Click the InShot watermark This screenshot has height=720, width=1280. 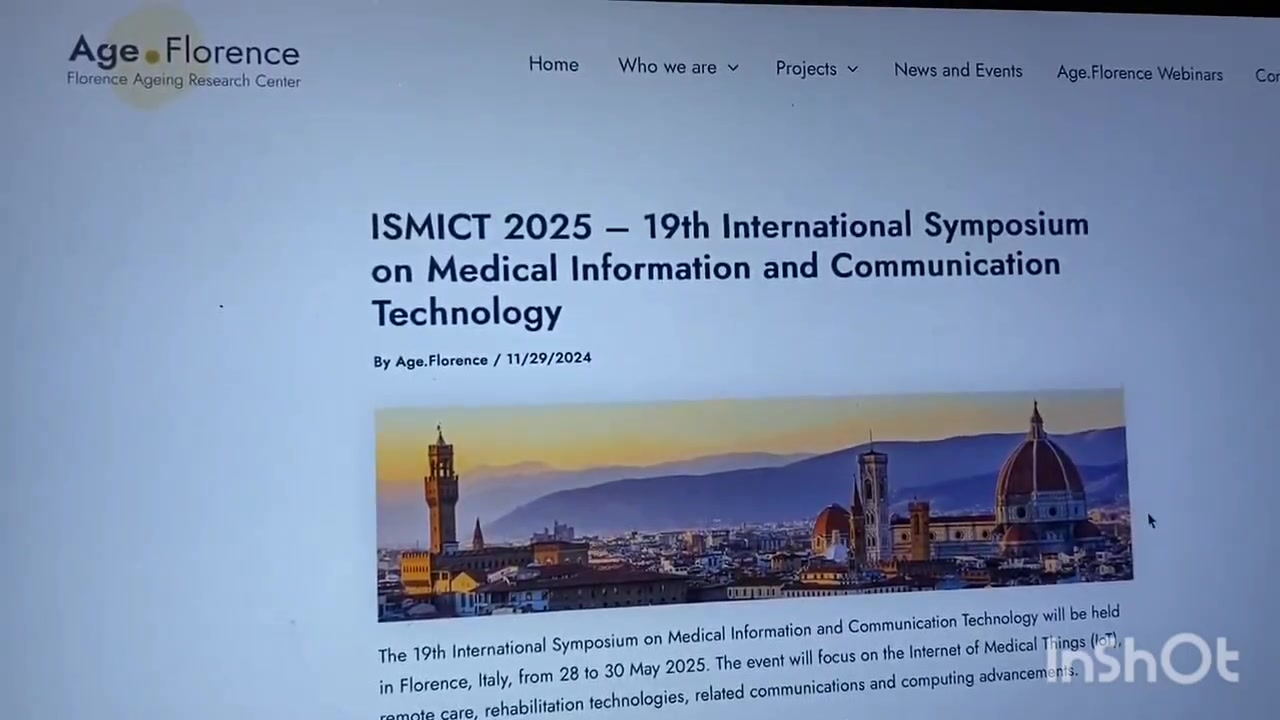click(x=1142, y=661)
